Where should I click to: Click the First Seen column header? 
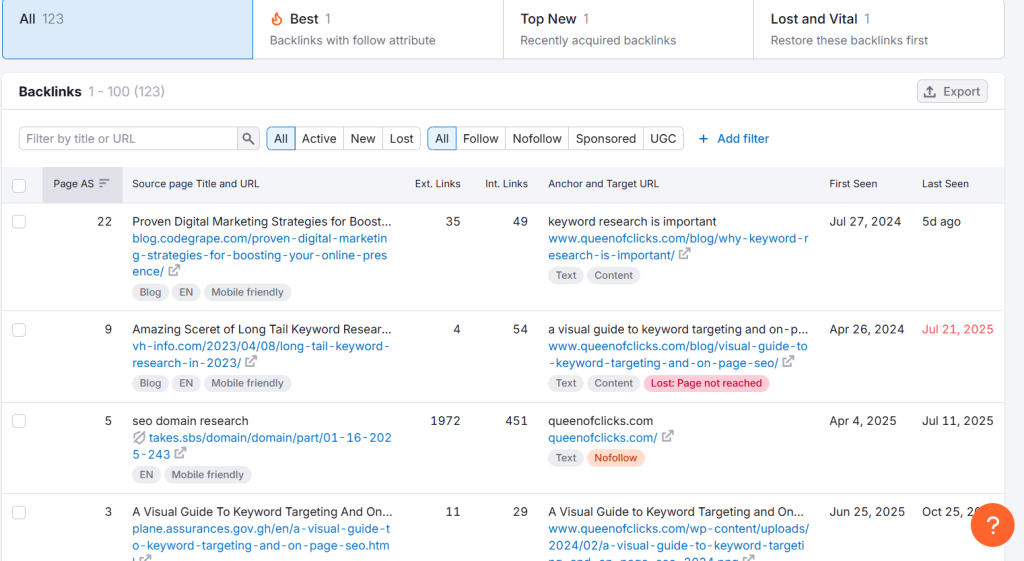coord(853,184)
